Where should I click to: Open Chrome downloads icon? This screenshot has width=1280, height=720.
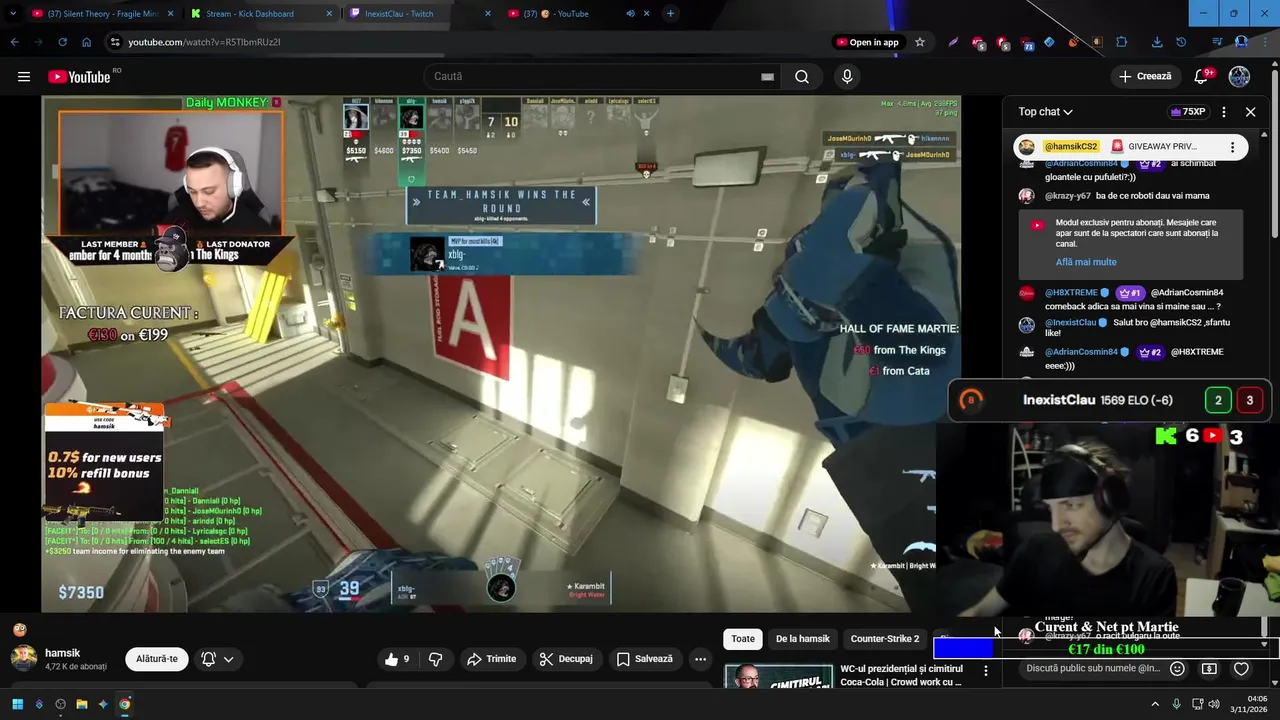tap(1157, 42)
